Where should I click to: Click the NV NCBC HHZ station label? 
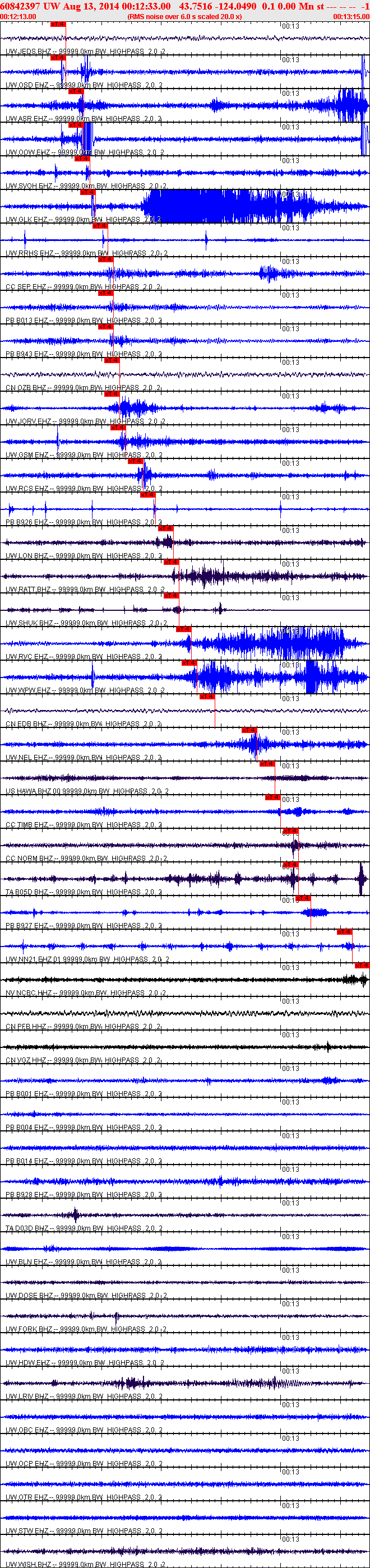pyautogui.click(x=86, y=993)
